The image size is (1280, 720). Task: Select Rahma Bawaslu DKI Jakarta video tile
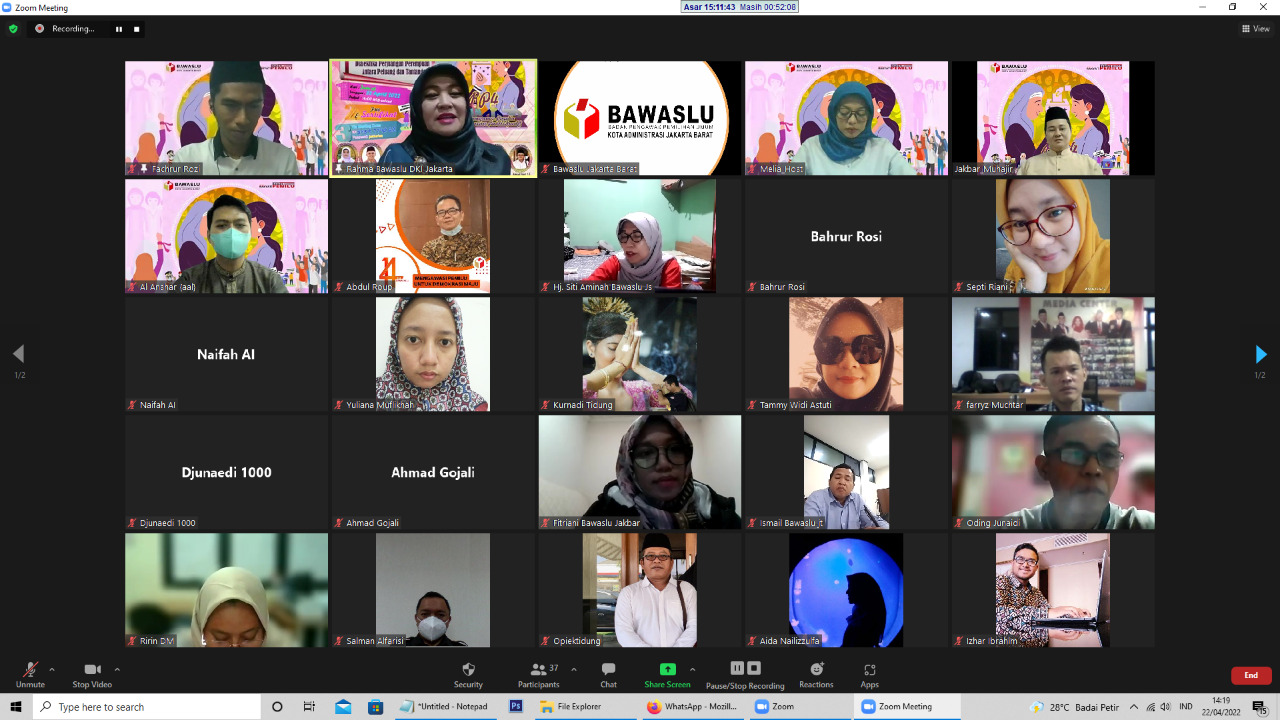pos(433,117)
